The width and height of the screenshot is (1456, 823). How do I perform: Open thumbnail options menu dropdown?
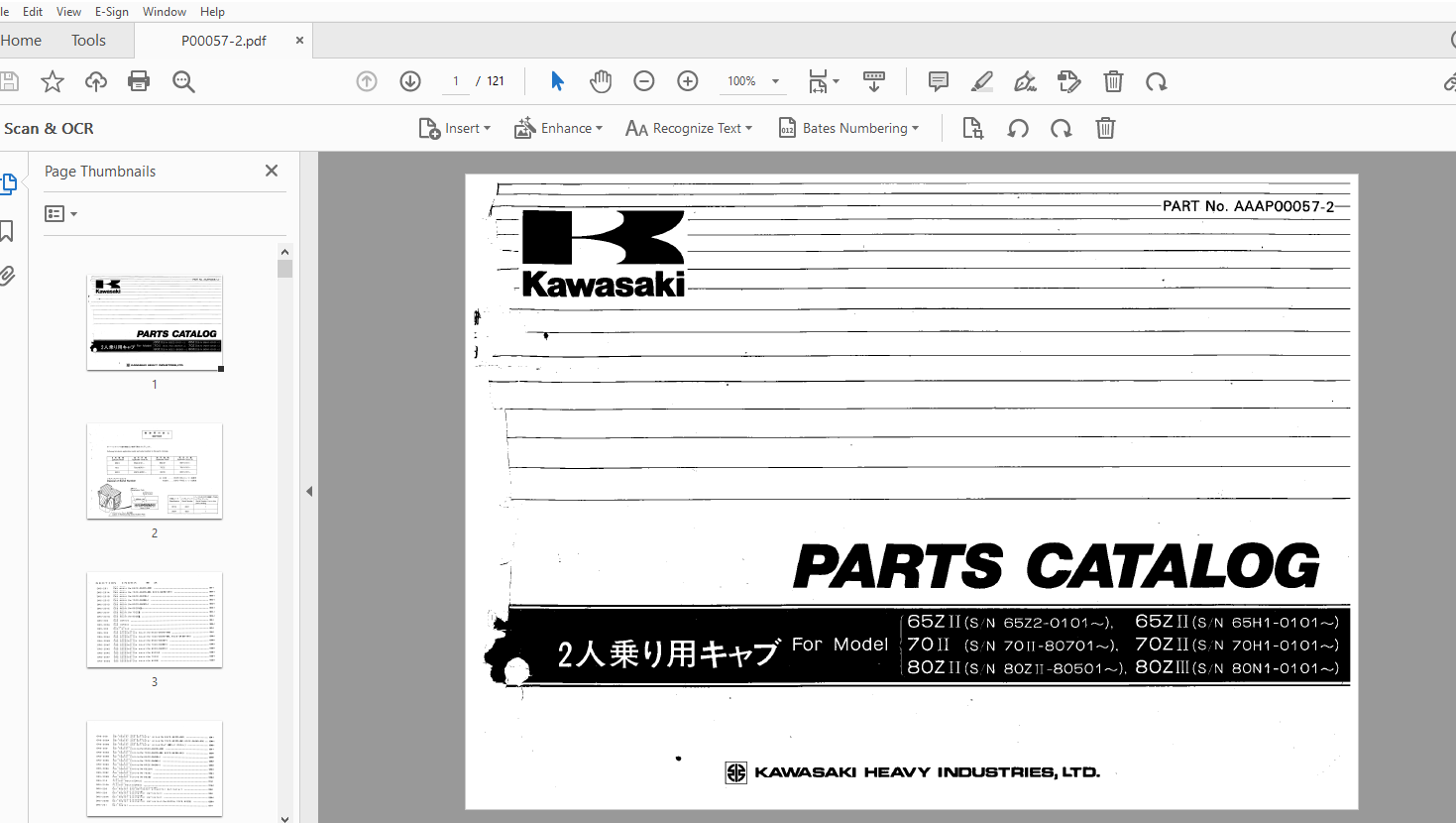[x=60, y=213]
